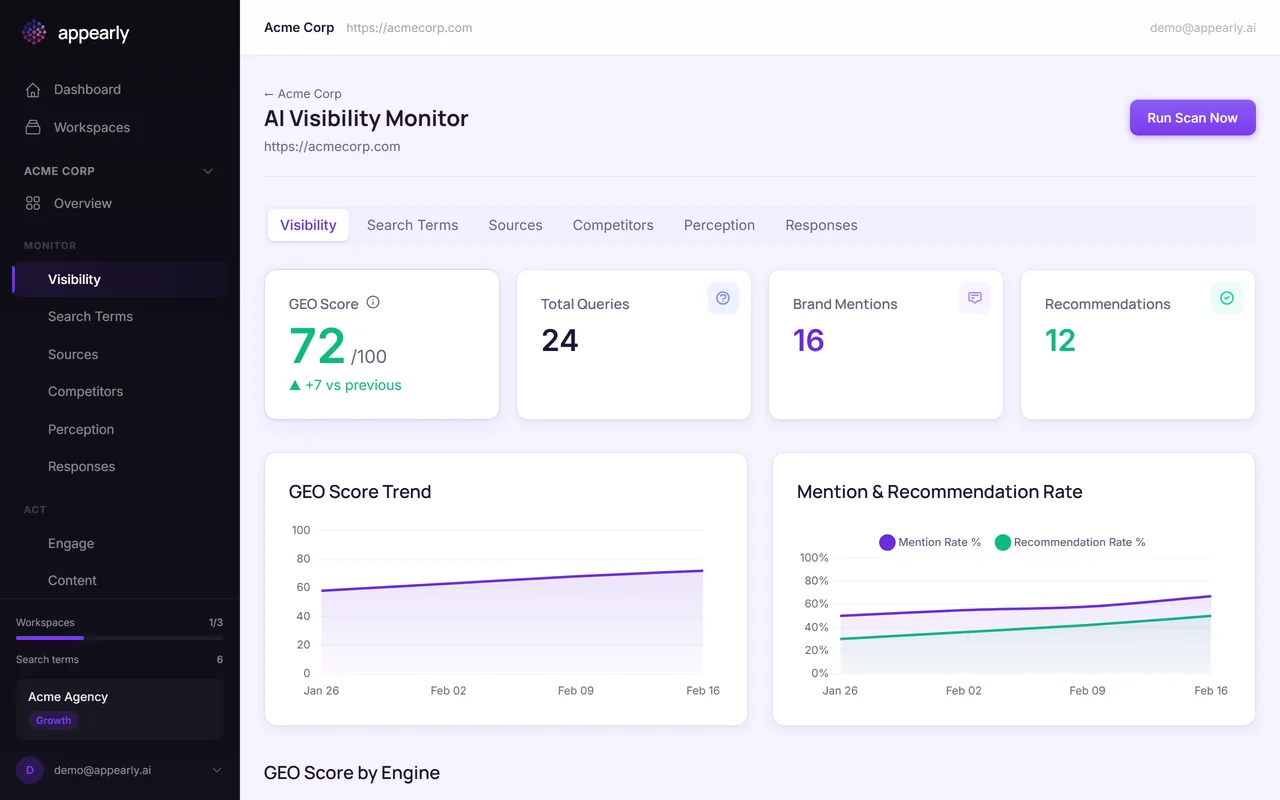The image size is (1280, 800).
Task: Click the Acme Agency Growth plan card
Action: (x=119, y=709)
